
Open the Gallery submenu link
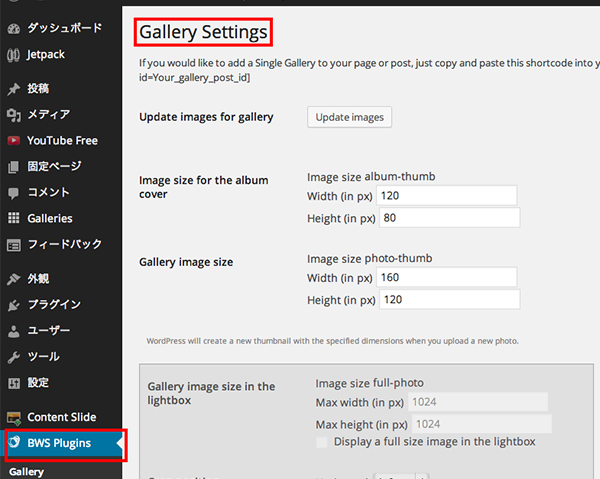26,470
